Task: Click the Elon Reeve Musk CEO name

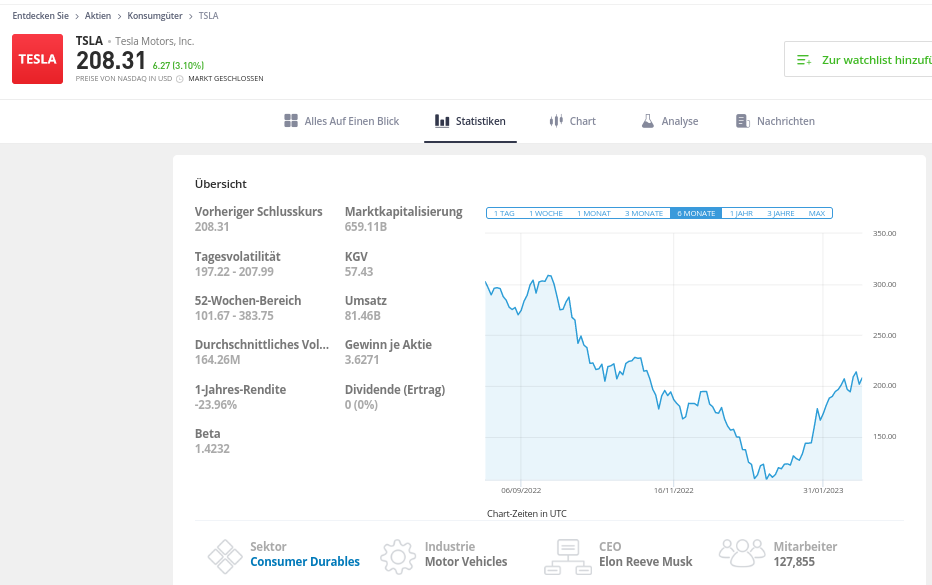Action: pos(646,562)
